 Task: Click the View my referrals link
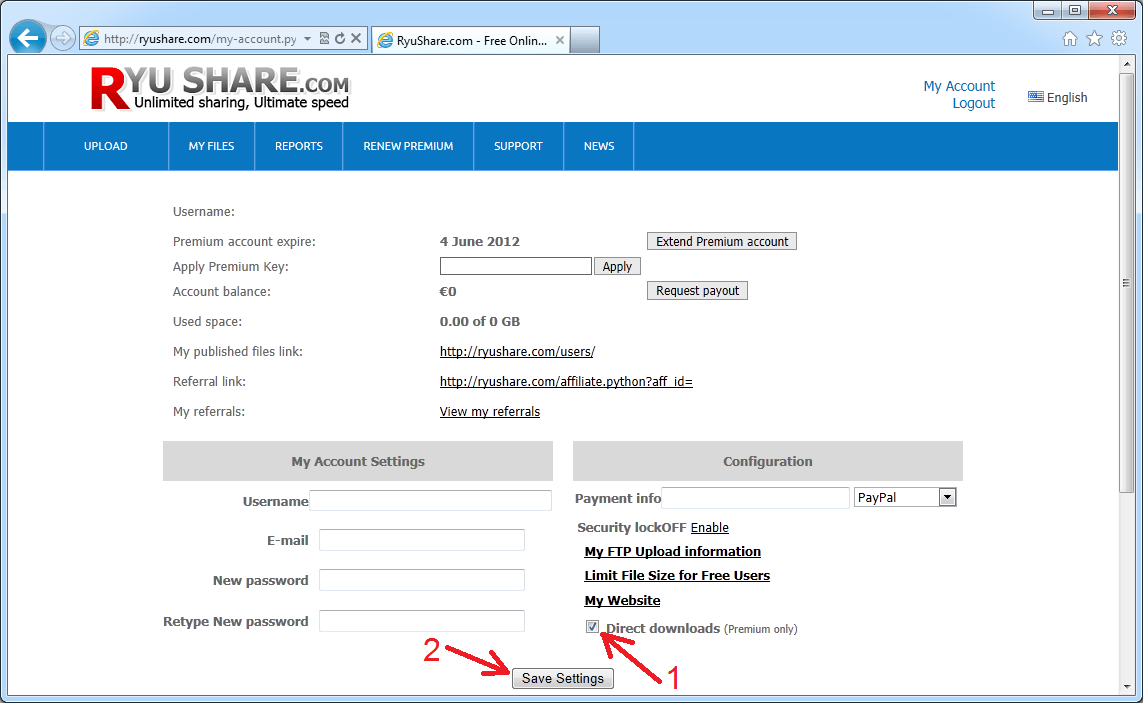pyautogui.click(x=490, y=411)
